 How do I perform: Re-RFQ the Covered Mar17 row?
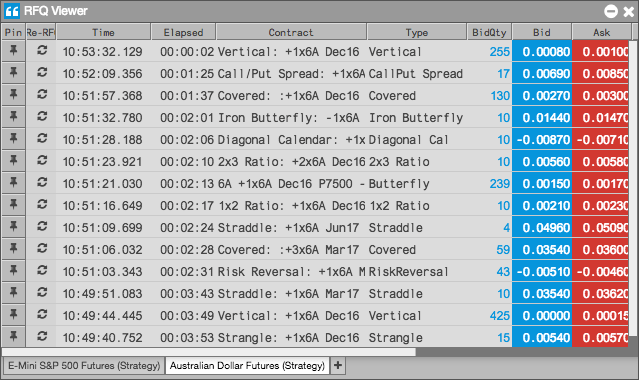pos(42,249)
